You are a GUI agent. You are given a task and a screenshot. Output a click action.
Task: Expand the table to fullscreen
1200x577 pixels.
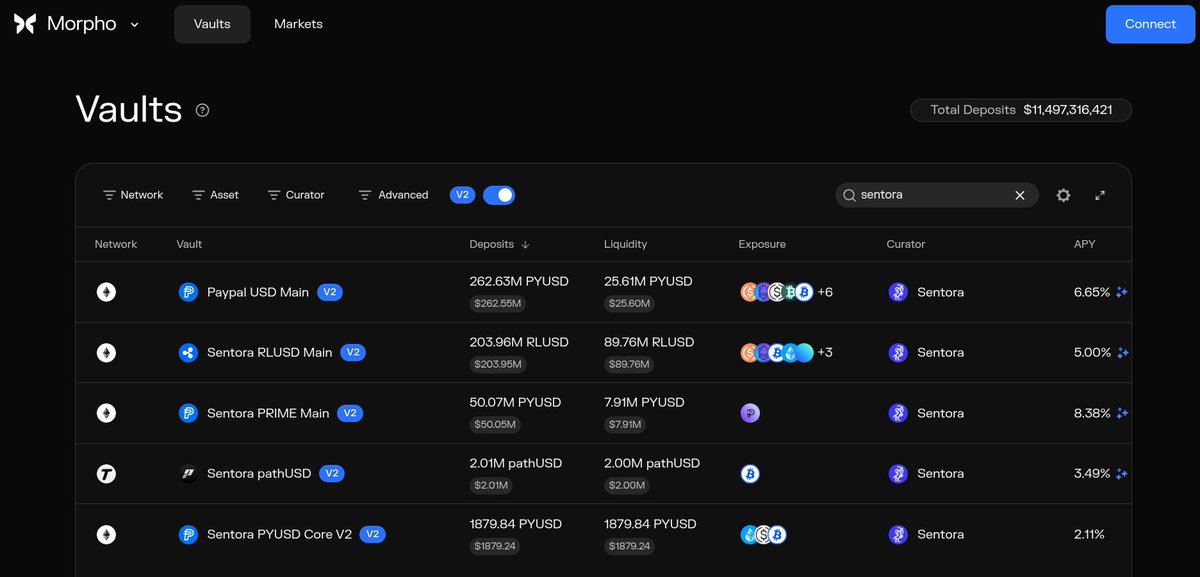tap(1100, 195)
